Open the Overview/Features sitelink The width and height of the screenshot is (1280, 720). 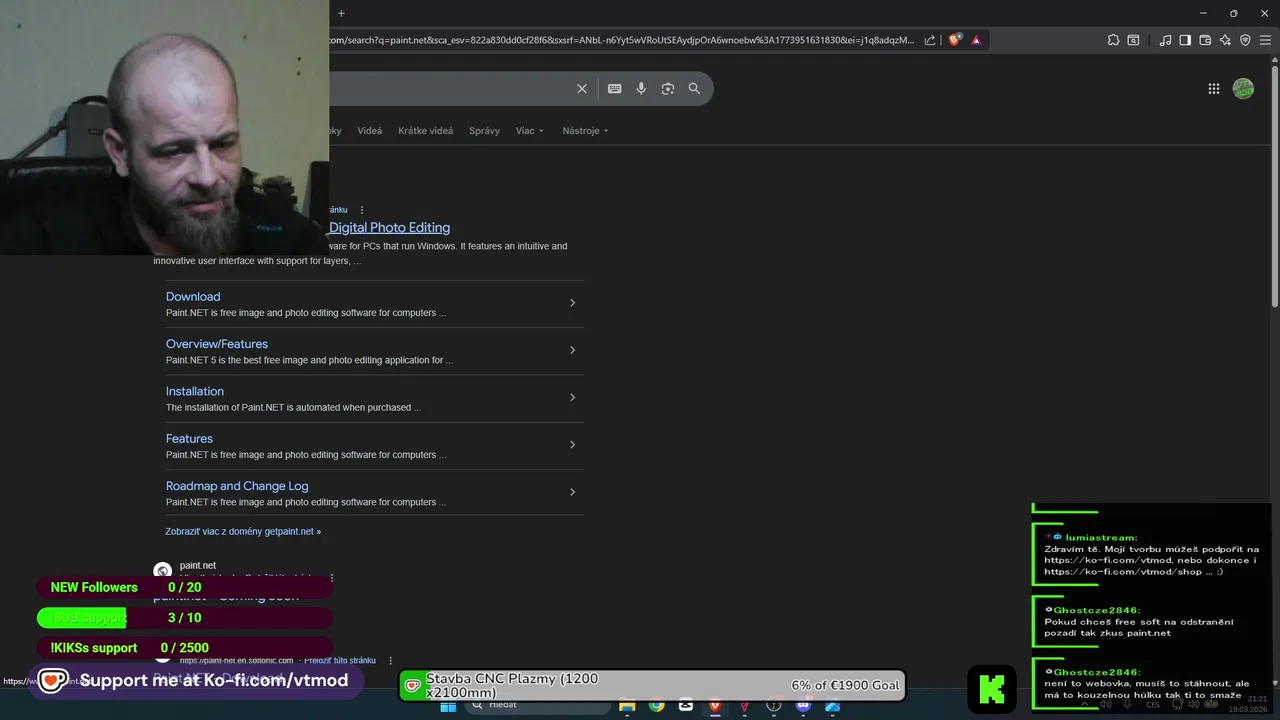click(x=217, y=344)
